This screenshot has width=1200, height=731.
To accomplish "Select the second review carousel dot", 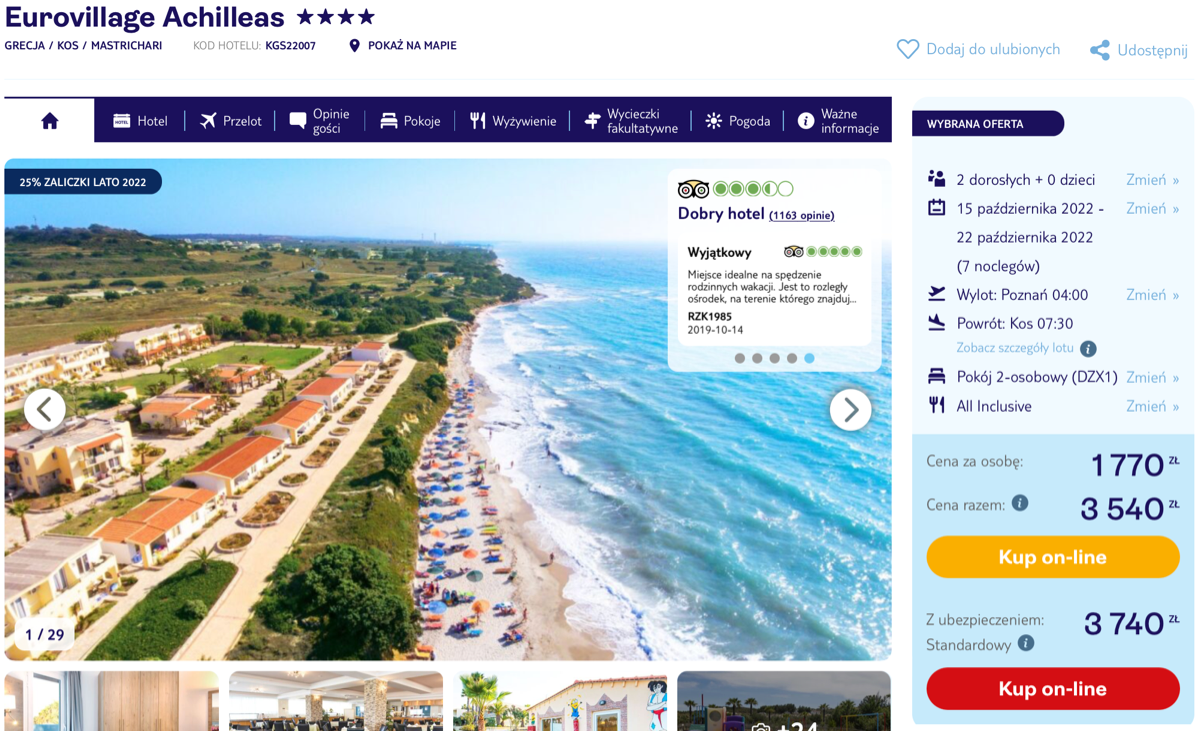I will [x=757, y=358].
